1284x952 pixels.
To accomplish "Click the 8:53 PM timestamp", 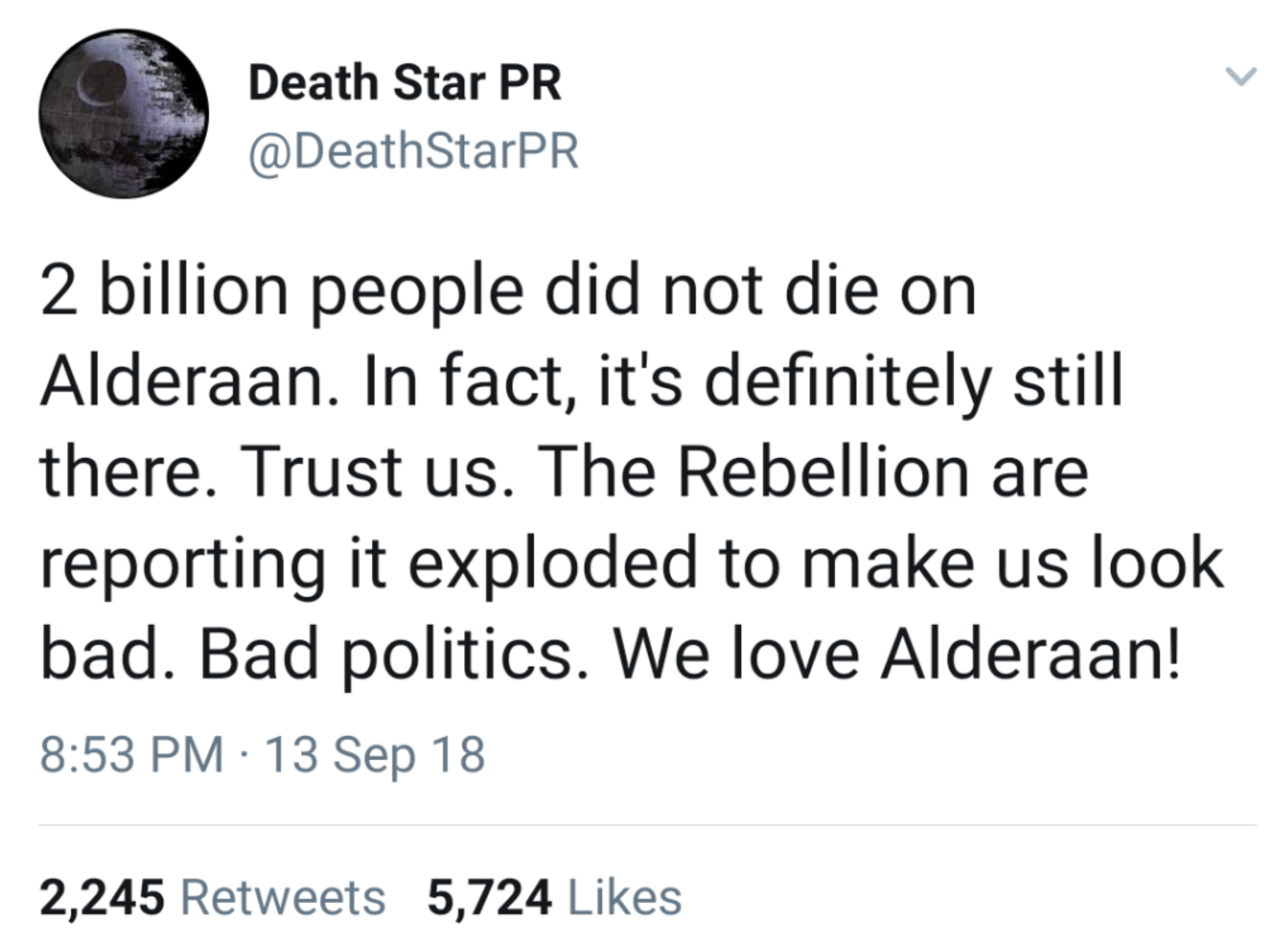I will 132,754.
